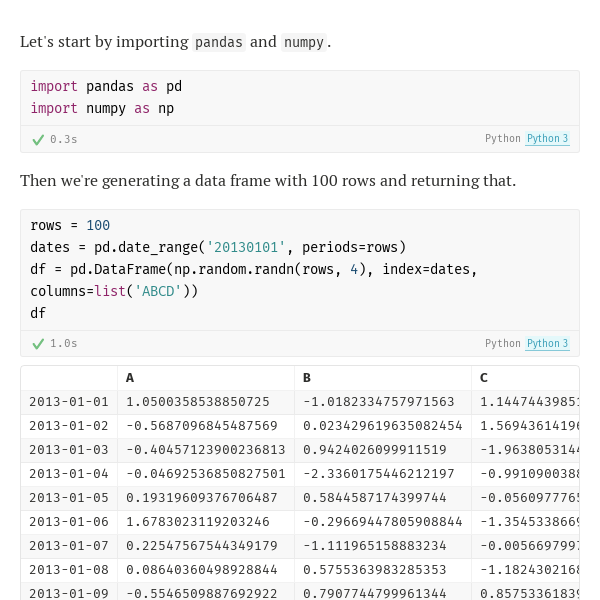The image size is (600, 600).
Task: Click cell value -2.3360175446212197
Action: pyautogui.click(x=378, y=474)
